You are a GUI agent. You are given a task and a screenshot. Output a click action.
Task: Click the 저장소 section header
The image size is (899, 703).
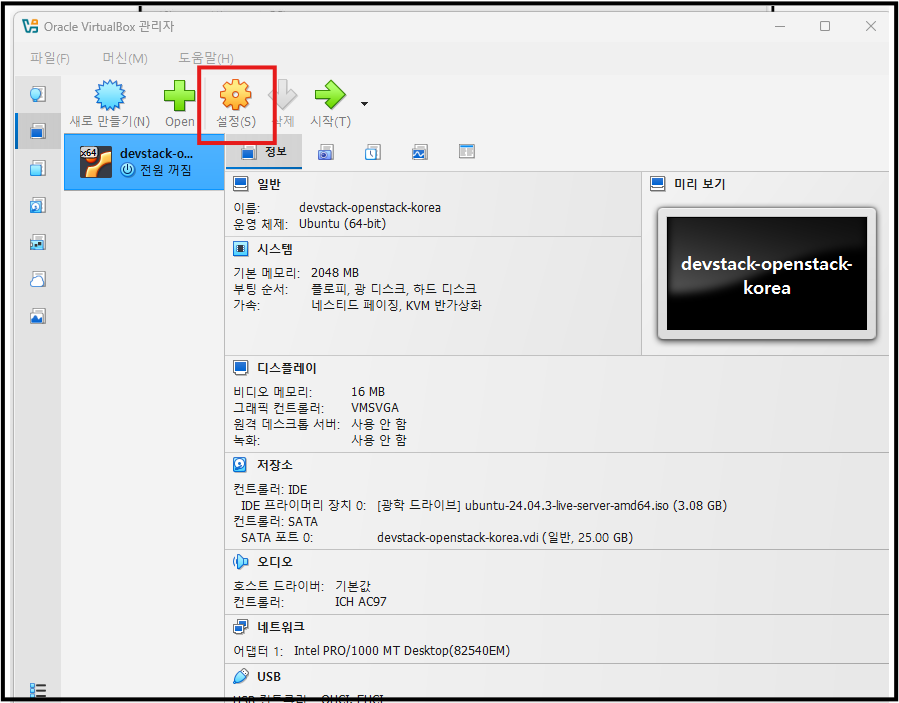click(x=275, y=464)
